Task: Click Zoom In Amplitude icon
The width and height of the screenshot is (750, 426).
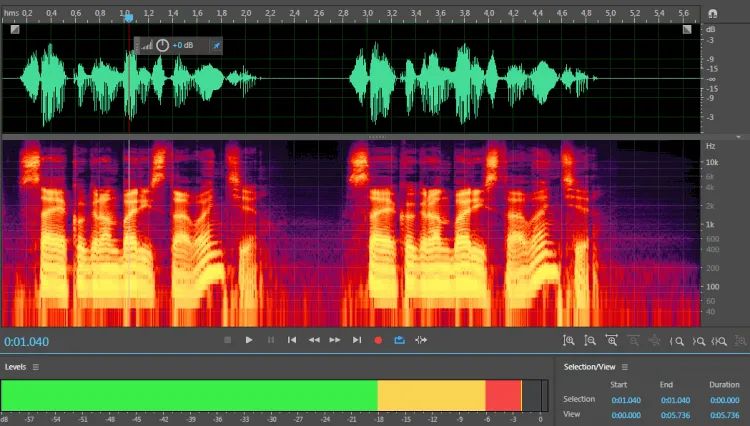Action: click(569, 341)
